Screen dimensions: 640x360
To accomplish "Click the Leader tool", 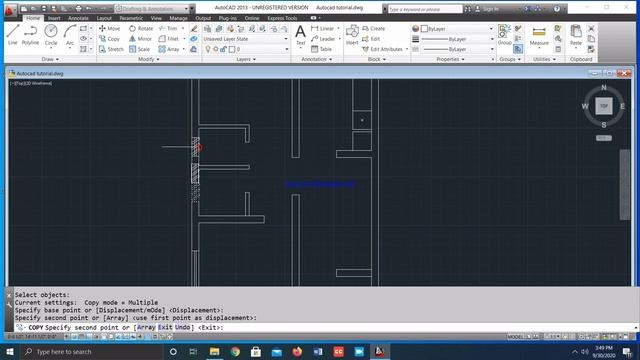I will 322,39.
